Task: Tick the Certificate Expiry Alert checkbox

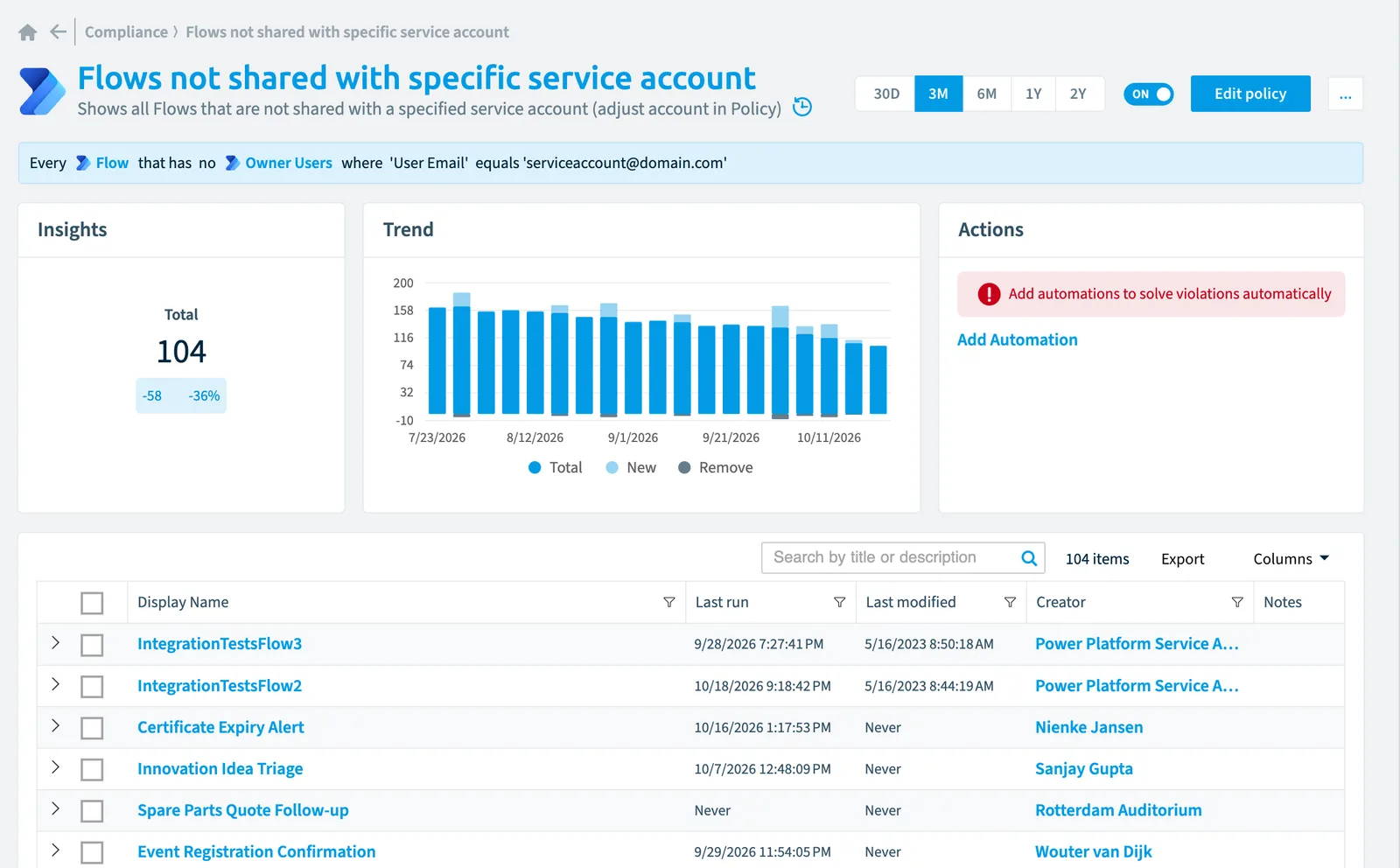Action: (x=92, y=728)
